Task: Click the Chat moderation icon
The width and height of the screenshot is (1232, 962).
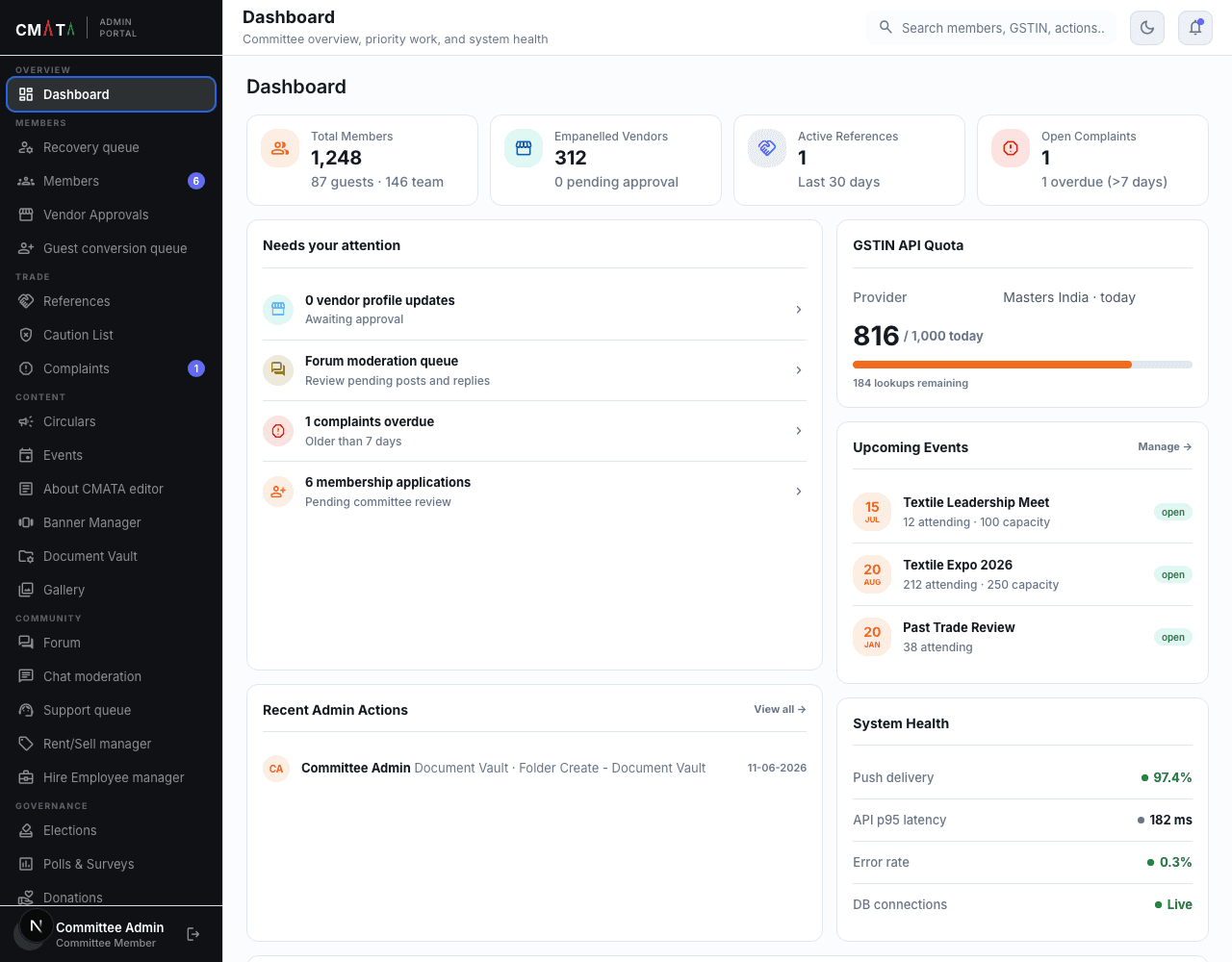Action: tap(26, 676)
